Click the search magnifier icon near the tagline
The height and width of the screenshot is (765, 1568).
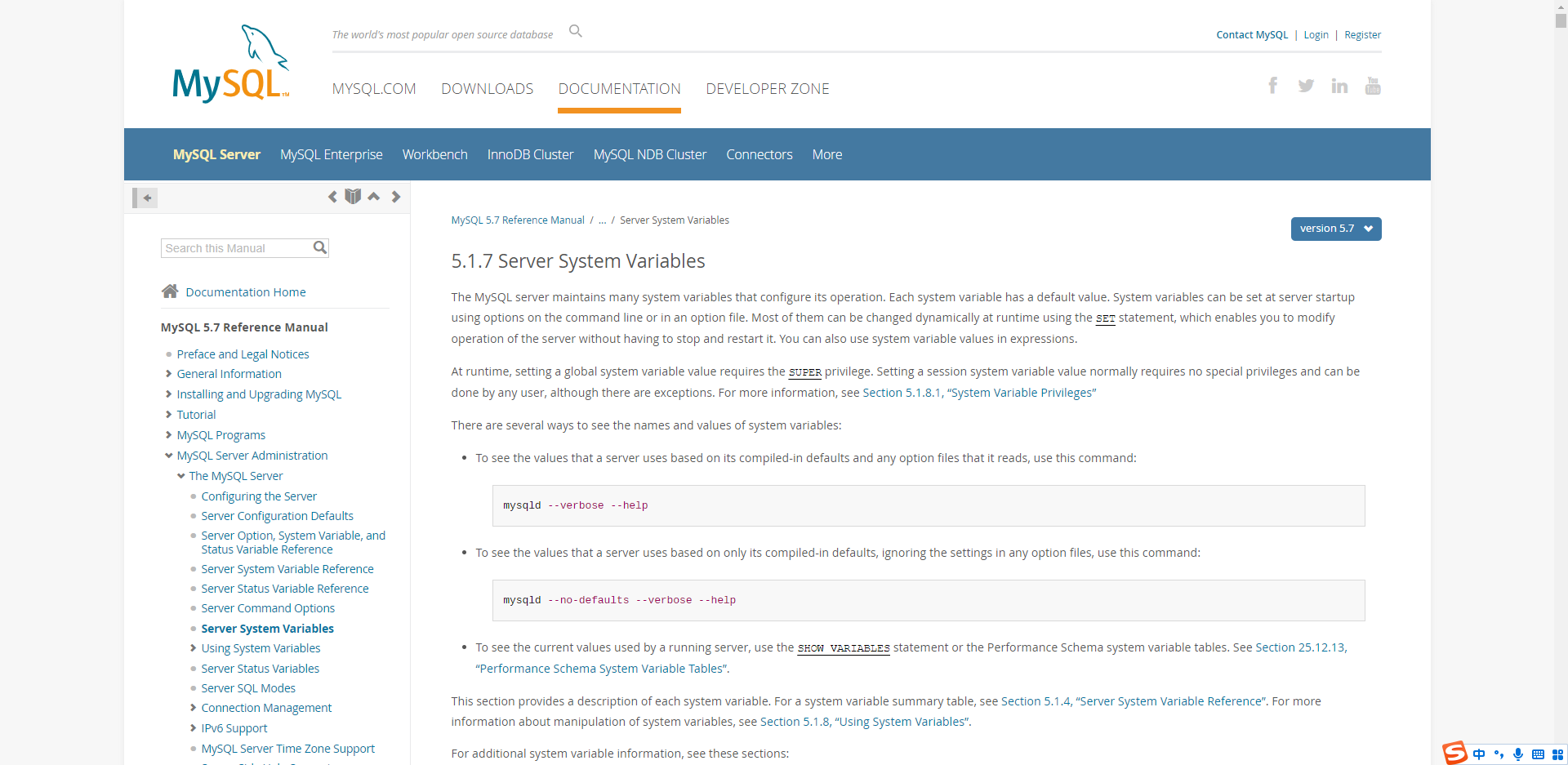[575, 30]
